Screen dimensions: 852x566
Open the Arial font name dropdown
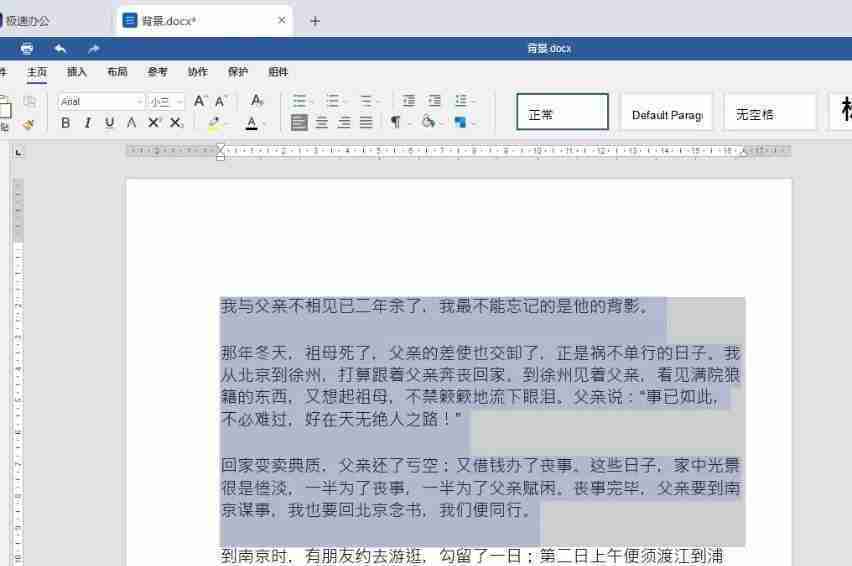pos(139,102)
